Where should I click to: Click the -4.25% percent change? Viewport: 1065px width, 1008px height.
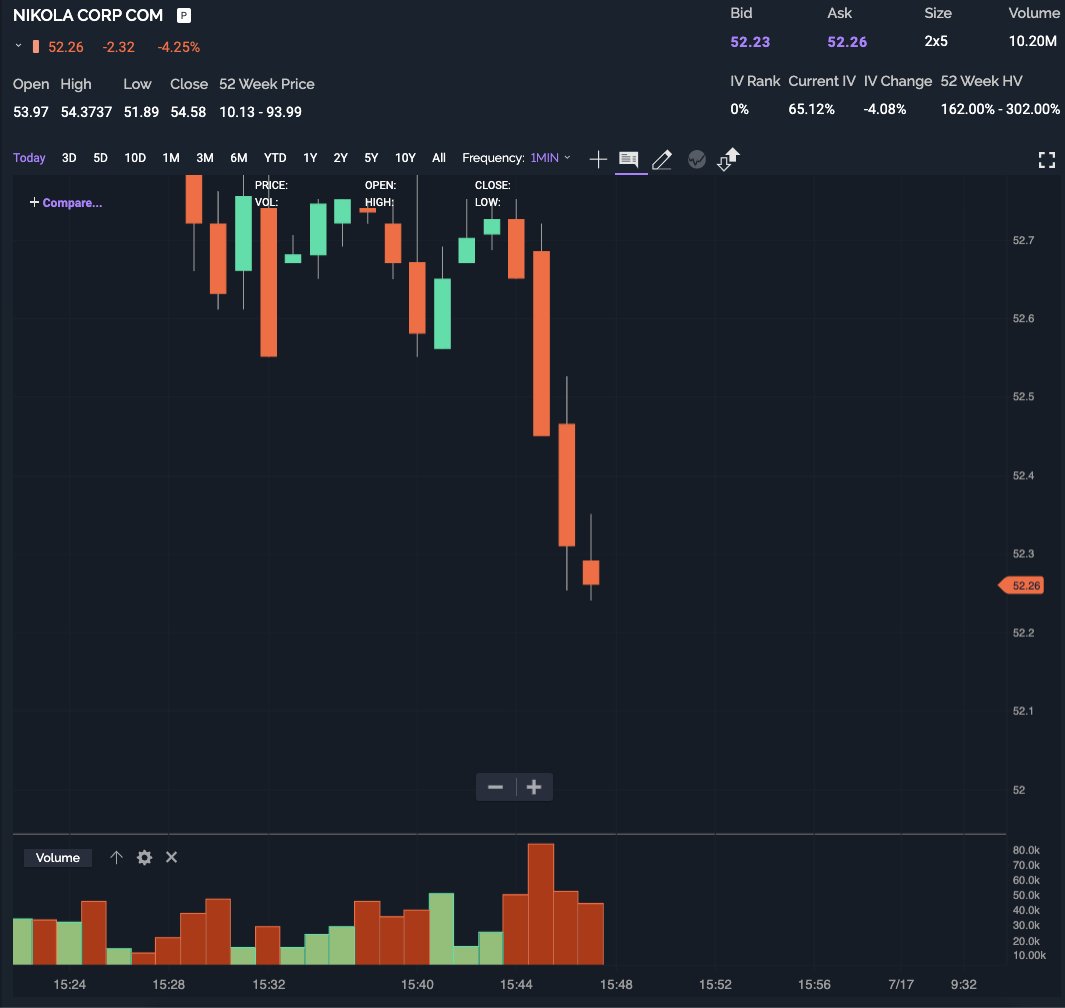pyautogui.click(x=179, y=47)
